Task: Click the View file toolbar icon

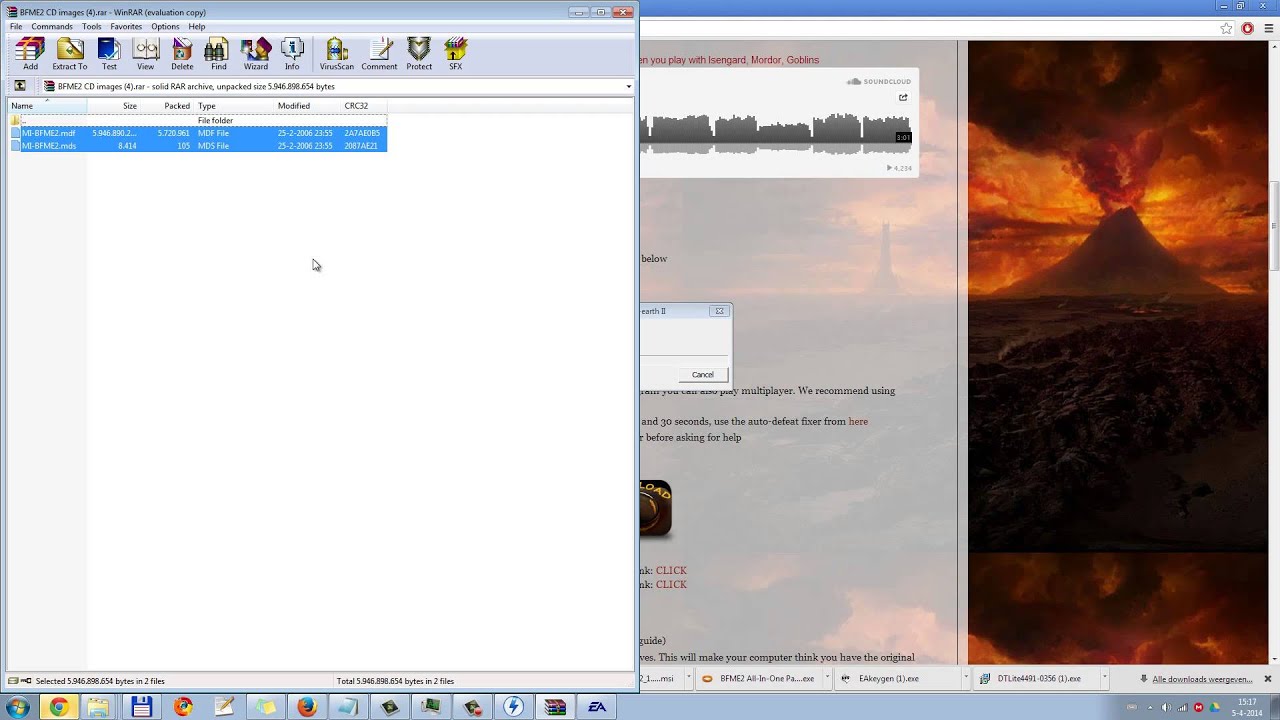Action: pos(146,54)
